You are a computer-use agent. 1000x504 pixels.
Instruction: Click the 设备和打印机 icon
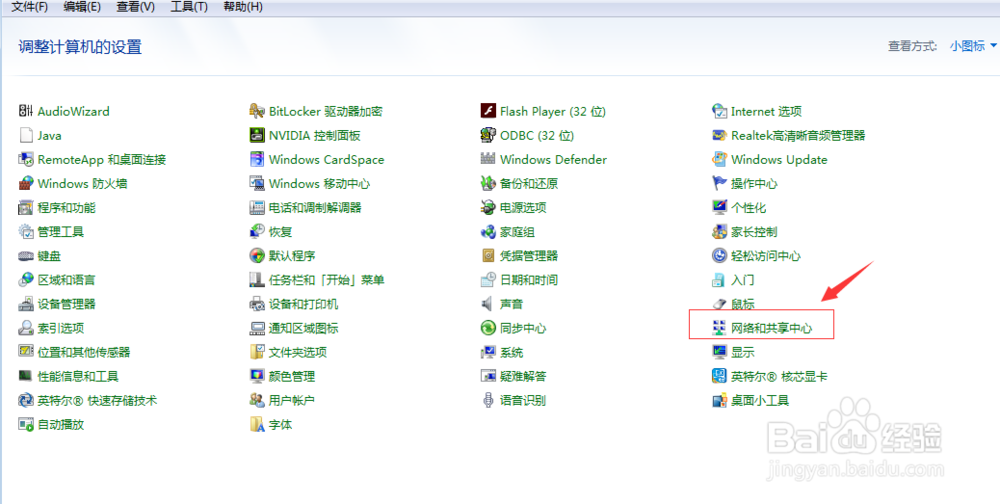[257, 304]
